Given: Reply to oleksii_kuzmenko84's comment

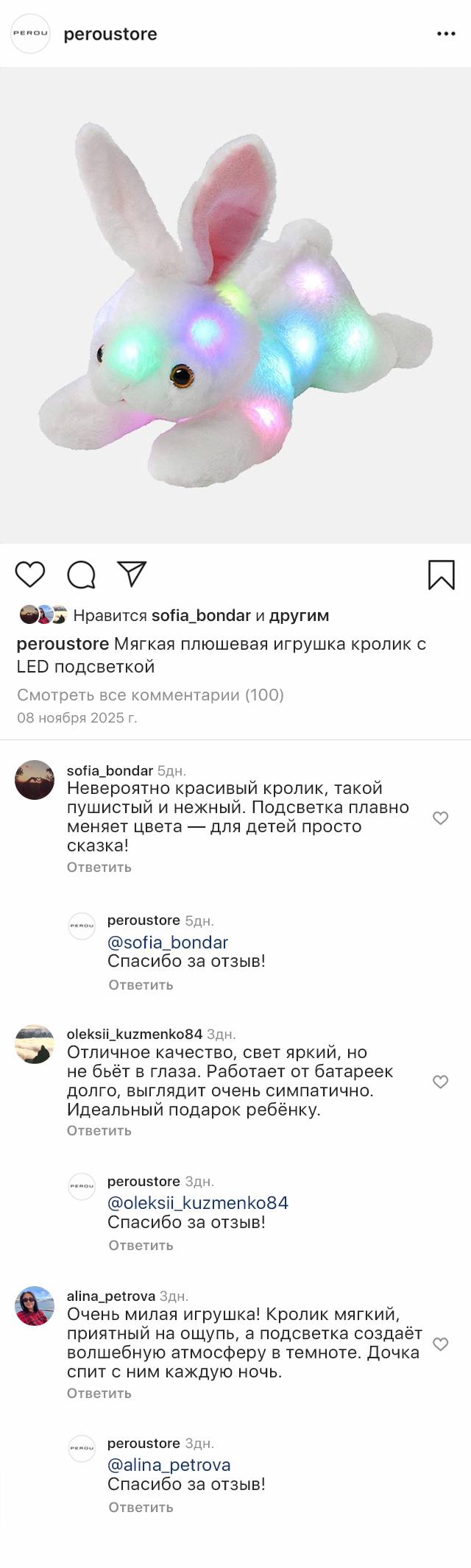Looking at the screenshot, I should pyautogui.click(x=99, y=1130).
